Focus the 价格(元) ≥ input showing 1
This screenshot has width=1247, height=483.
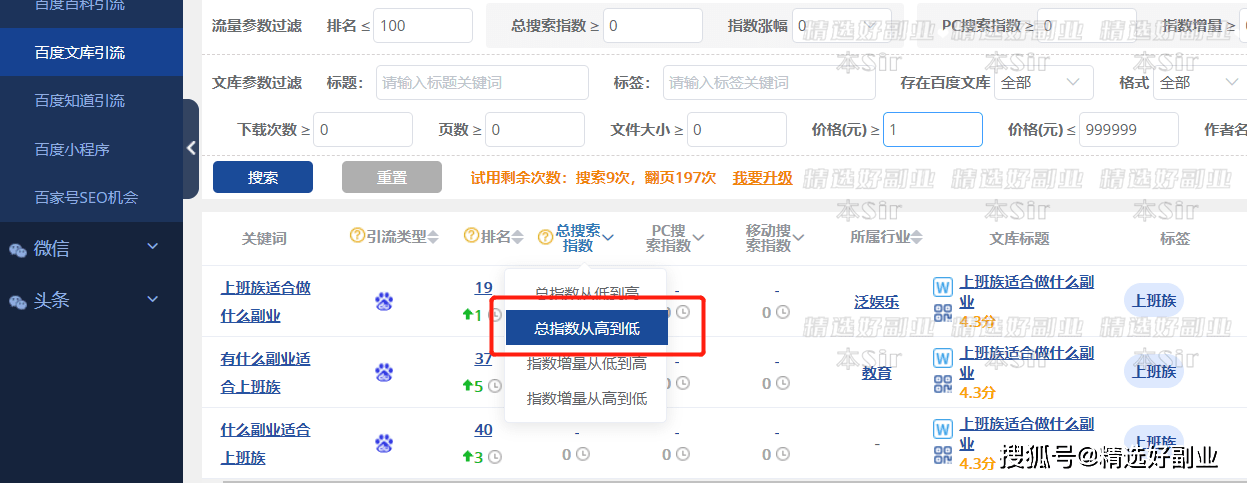[933, 129]
